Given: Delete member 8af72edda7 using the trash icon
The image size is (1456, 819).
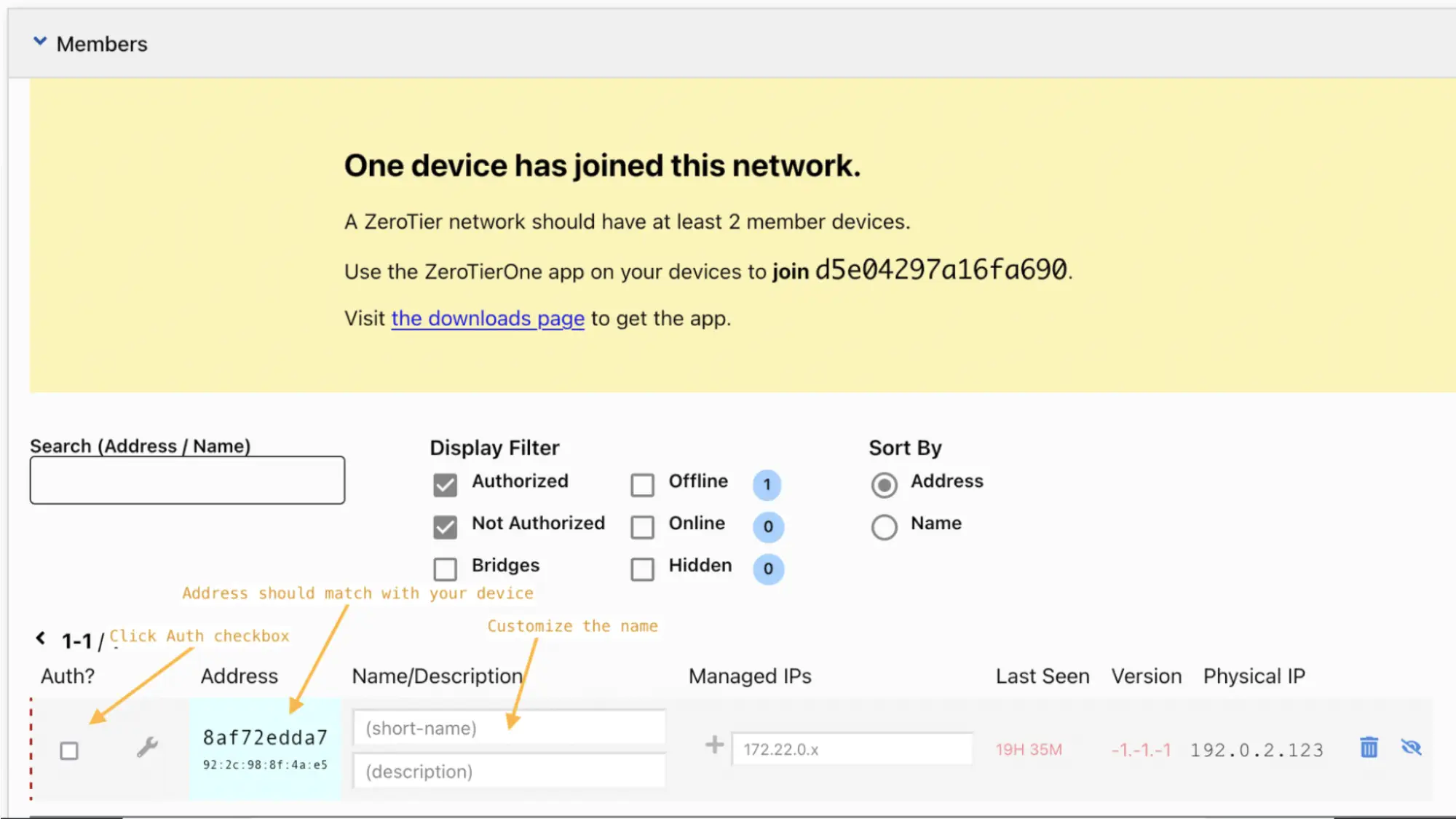Looking at the screenshot, I should (x=1369, y=747).
